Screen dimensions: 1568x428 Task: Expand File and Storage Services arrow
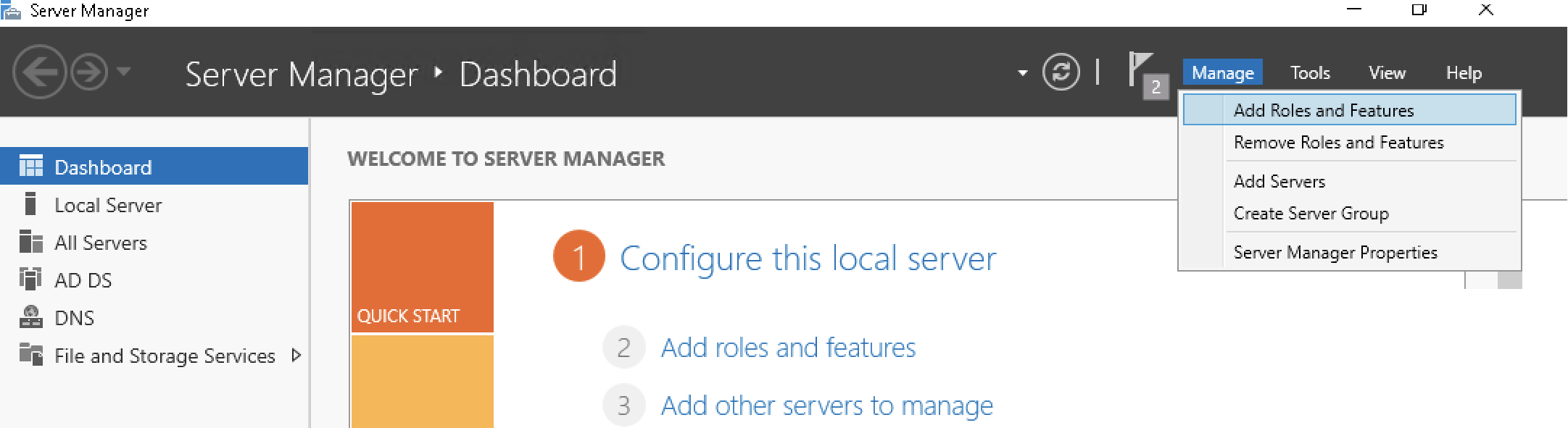click(296, 356)
